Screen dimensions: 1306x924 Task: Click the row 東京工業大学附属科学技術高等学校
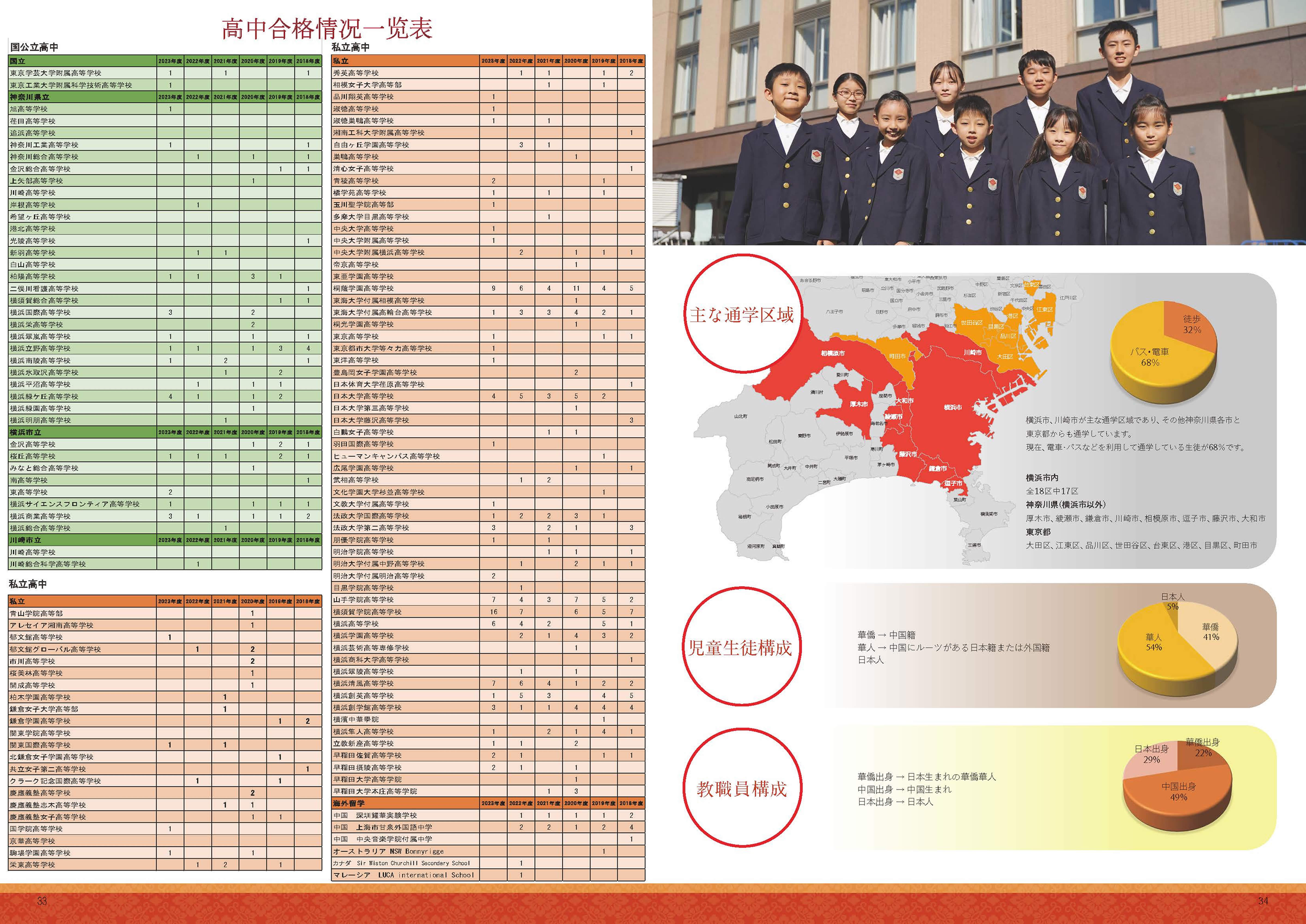[x=165, y=85]
